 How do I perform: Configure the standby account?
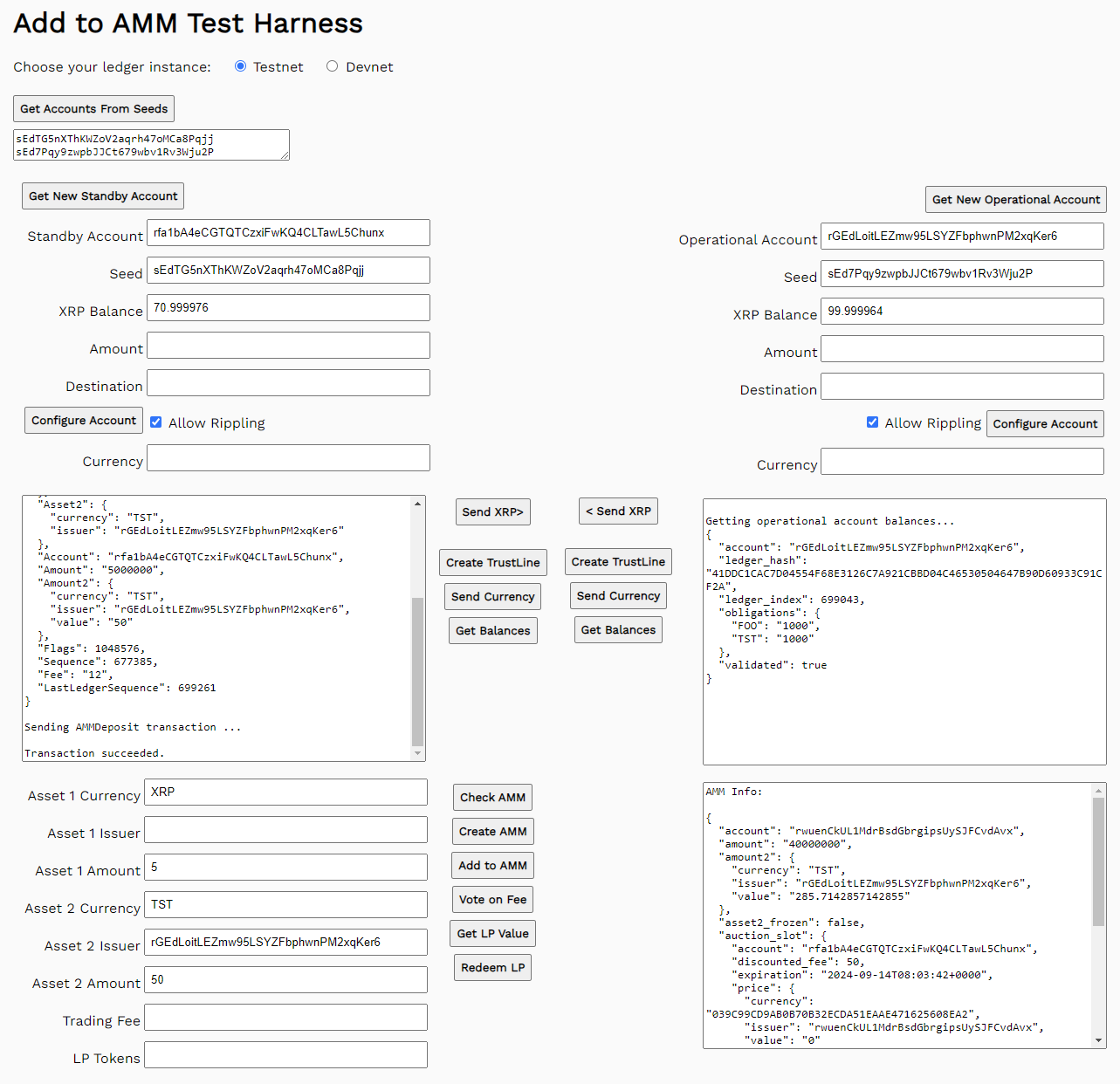[83, 420]
